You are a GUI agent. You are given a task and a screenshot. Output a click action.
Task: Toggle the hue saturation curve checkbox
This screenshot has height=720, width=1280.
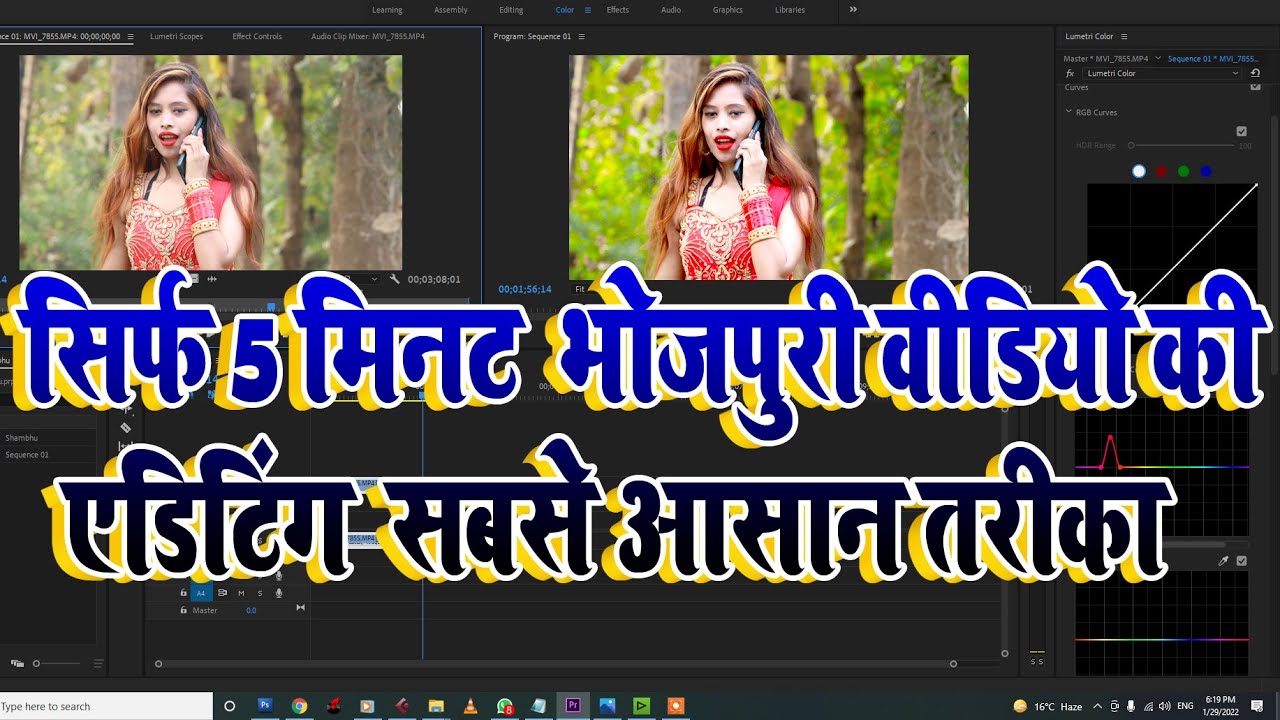click(1242, 561)
